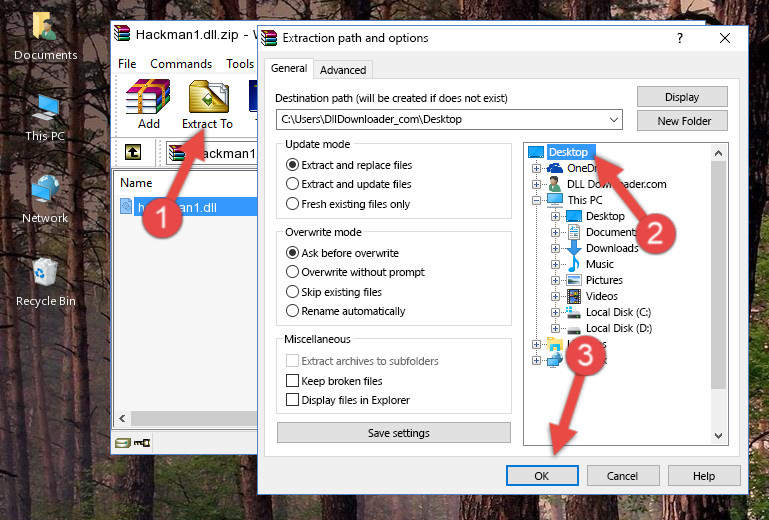Click the WinRAR icon in dialog title bar
Viewport: 769px width, 520px height.
pyautogui.click(x=269, y=38)
